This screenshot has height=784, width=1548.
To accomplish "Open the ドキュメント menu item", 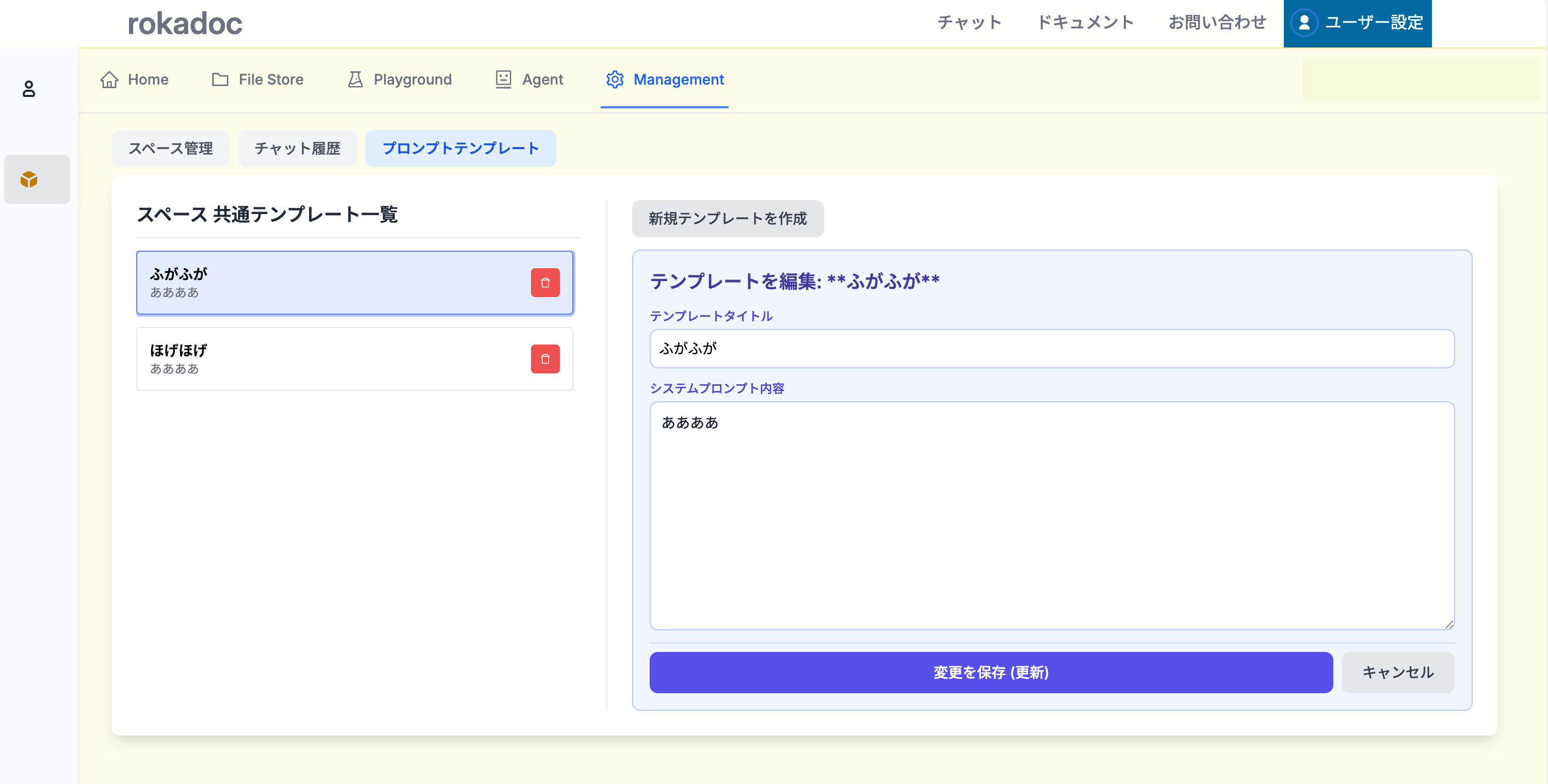I will tap(1085, 23).
